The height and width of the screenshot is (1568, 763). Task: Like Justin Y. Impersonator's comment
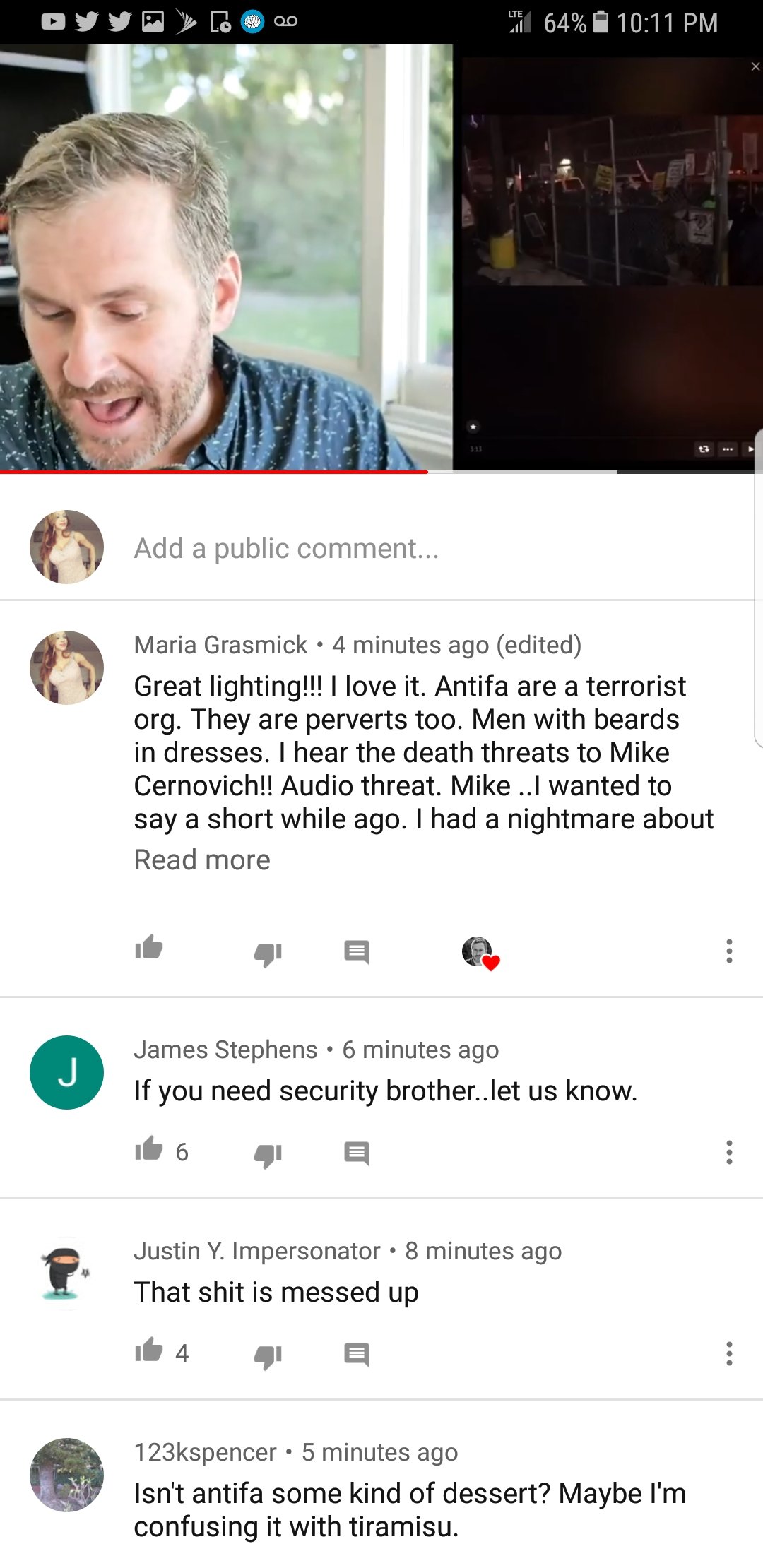pos(149,1350)
